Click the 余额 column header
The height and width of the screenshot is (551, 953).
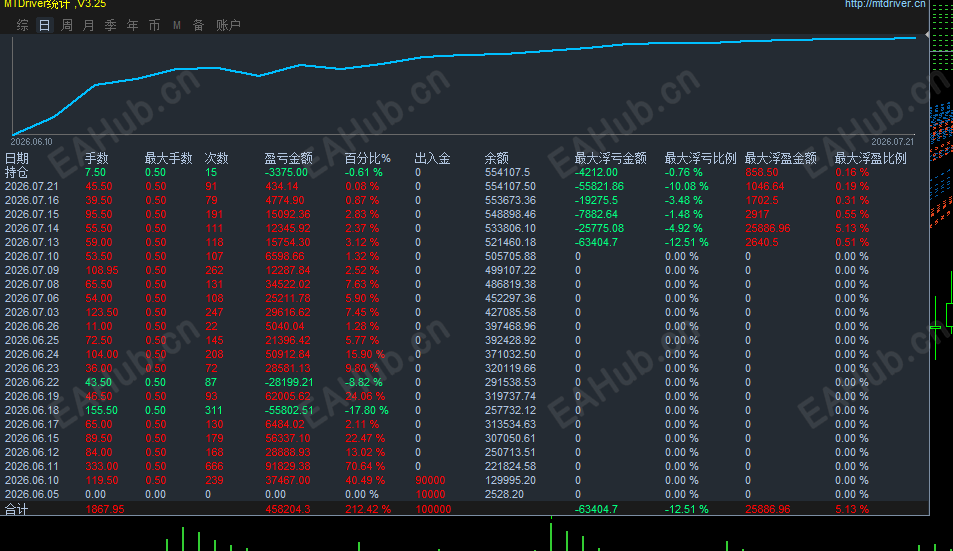point(497,159)
